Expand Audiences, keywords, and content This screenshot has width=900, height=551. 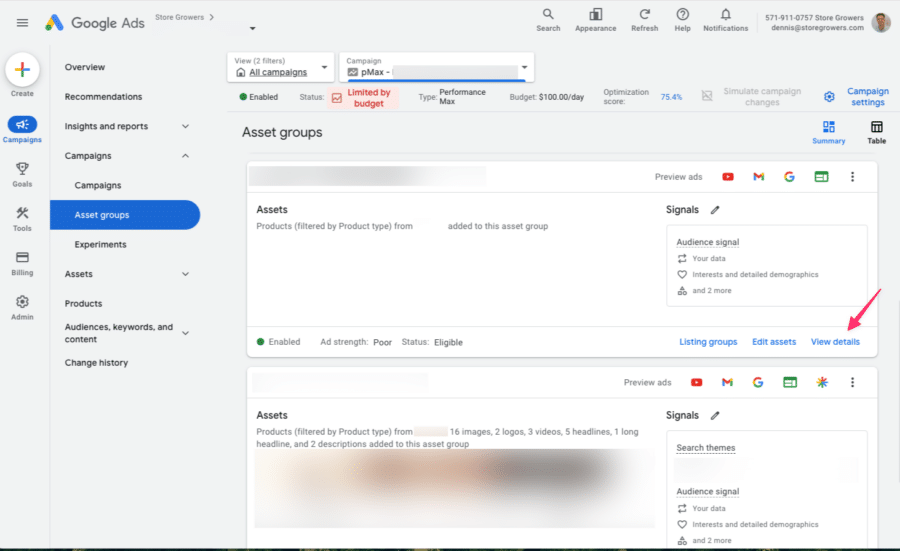(x=185, y=333)
